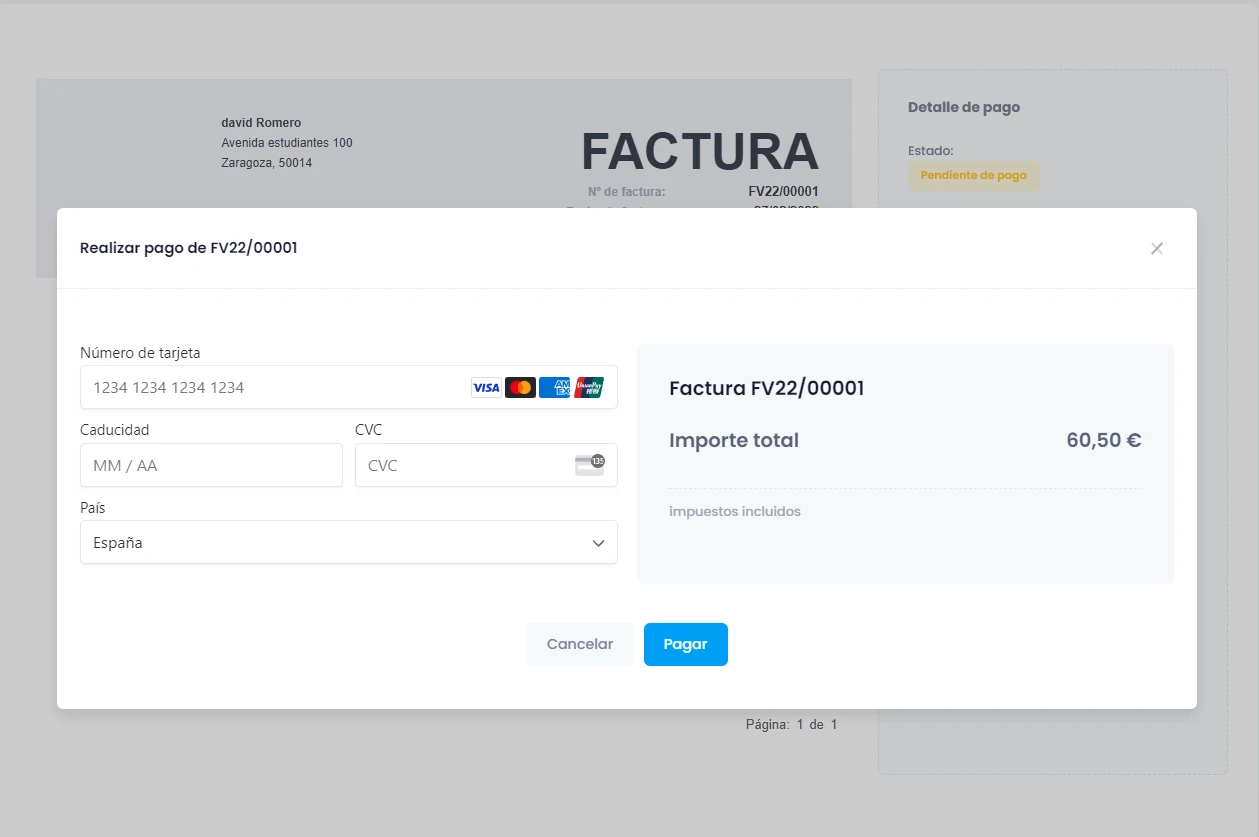Click the Pendiente de pago status badge

click(973, 175)
